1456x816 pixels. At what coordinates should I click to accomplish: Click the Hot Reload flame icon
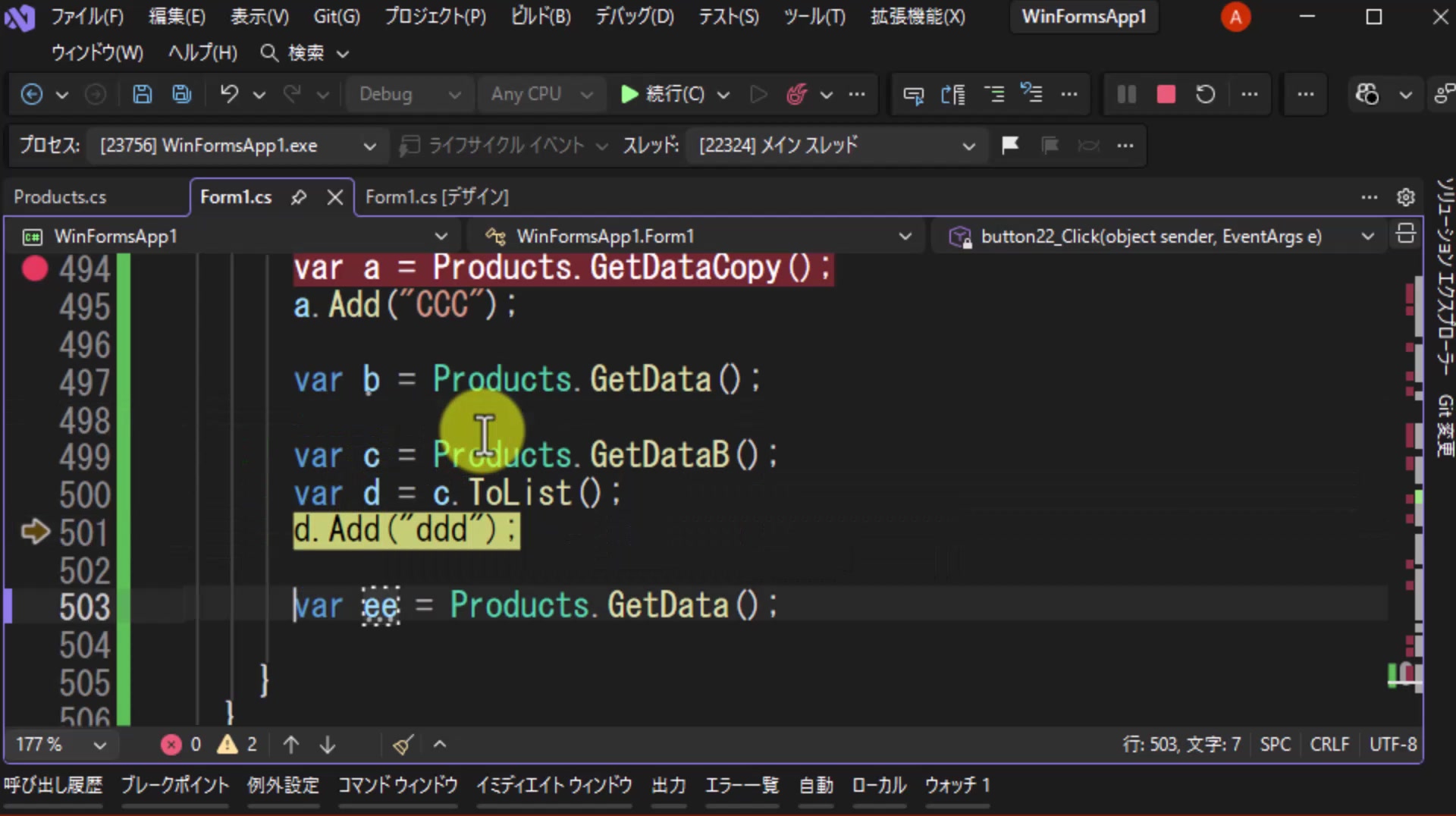(x=796, y=94)
